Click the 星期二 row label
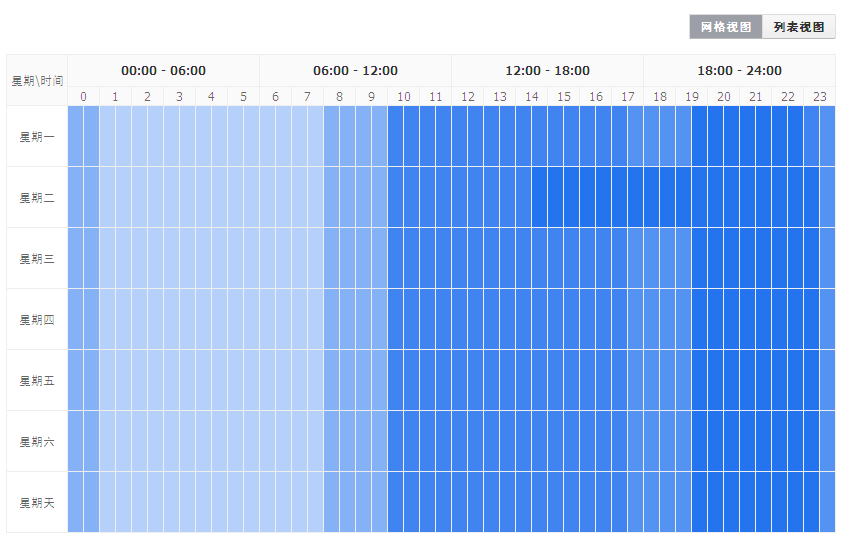 click(37, 198)
